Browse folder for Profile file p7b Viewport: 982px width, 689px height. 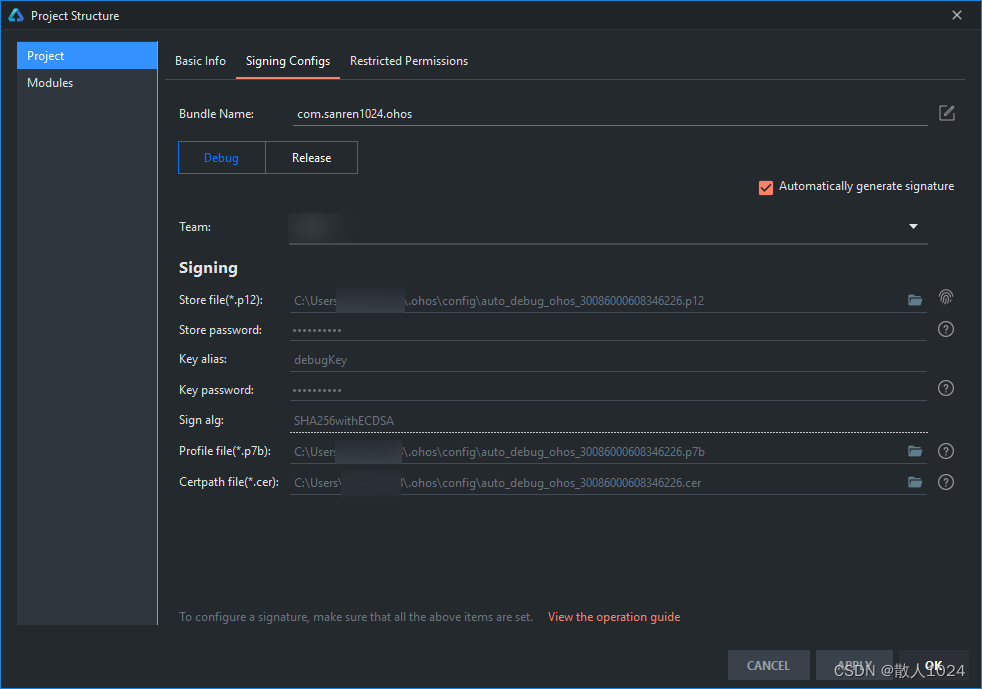(x=915, y=451)
